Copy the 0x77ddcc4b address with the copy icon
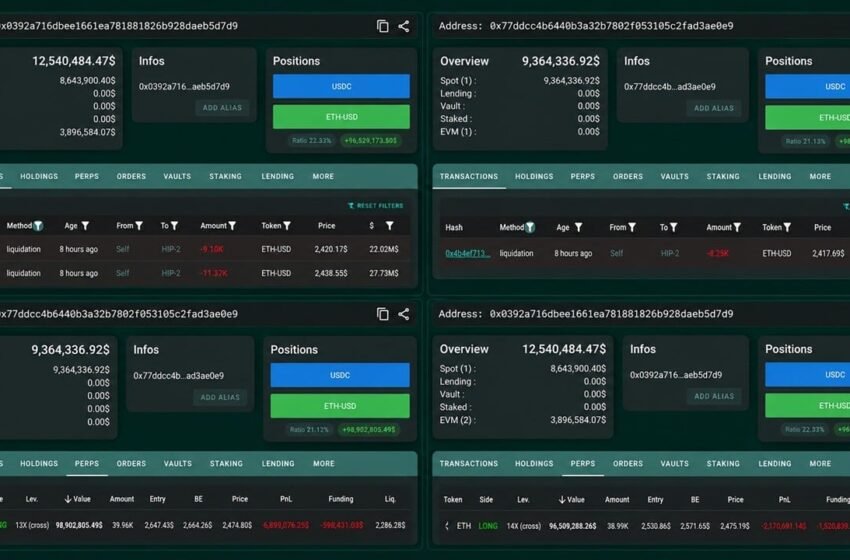 (382, 314)
